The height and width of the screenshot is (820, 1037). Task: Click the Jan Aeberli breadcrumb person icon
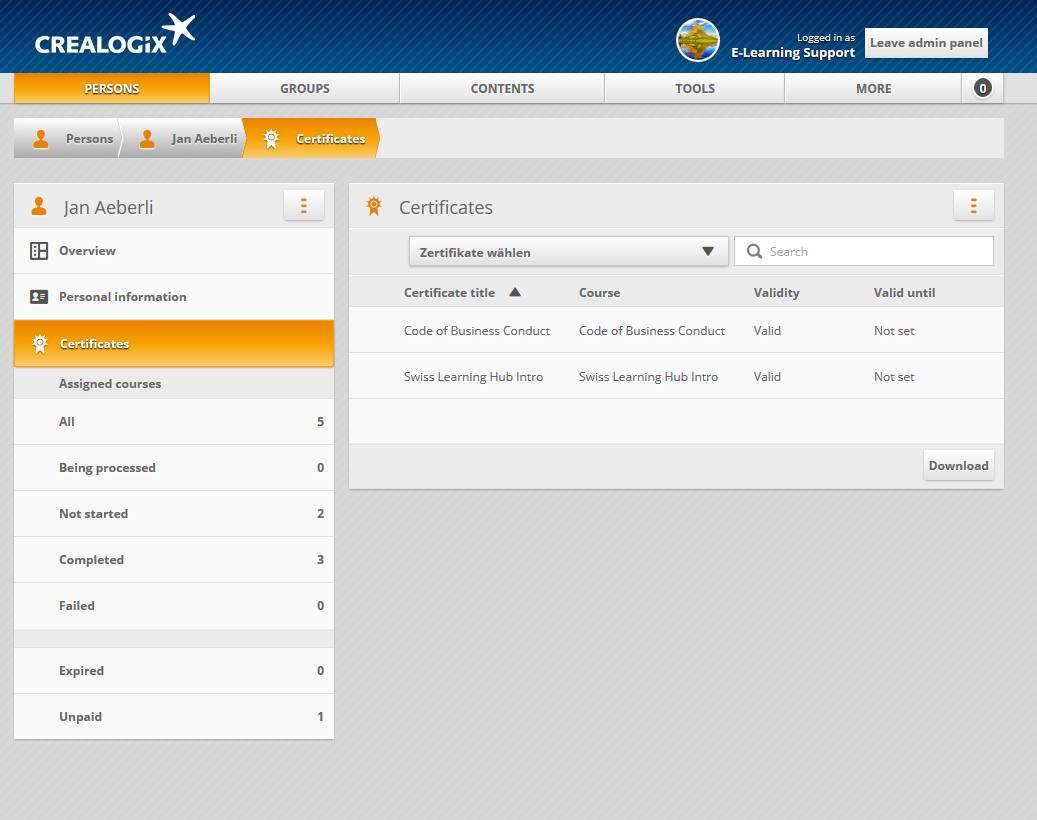point(147,139)
